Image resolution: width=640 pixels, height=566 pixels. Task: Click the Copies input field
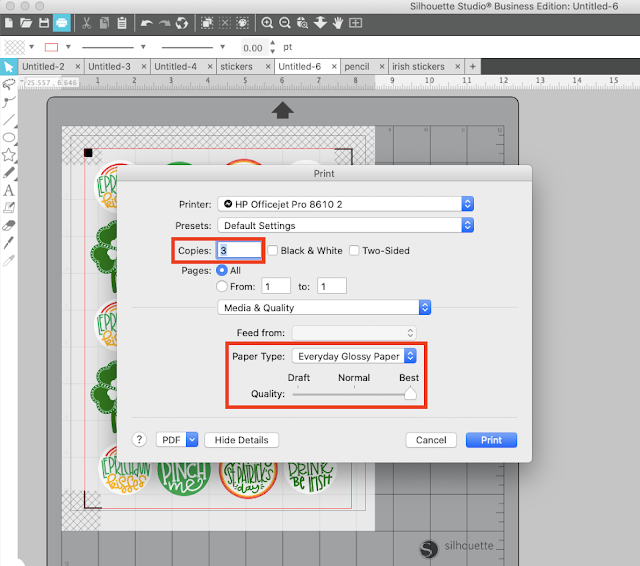(239, 250)
